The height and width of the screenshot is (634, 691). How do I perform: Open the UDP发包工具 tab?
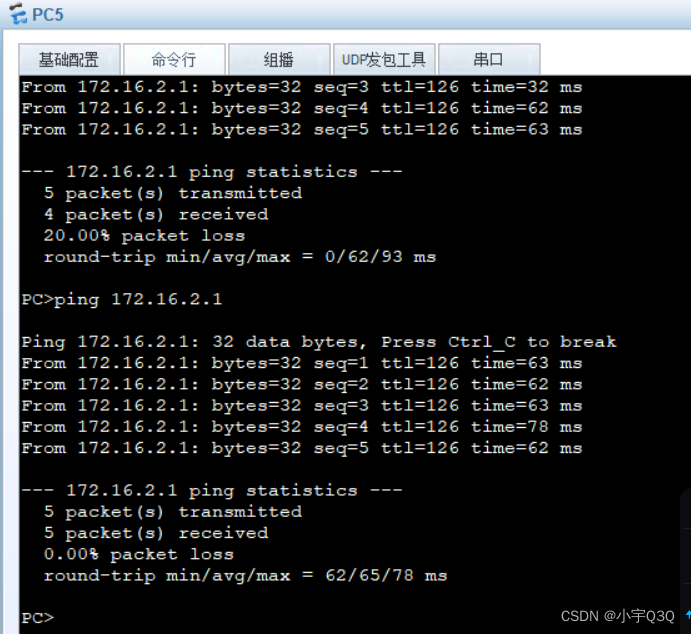tap(384, 59)
